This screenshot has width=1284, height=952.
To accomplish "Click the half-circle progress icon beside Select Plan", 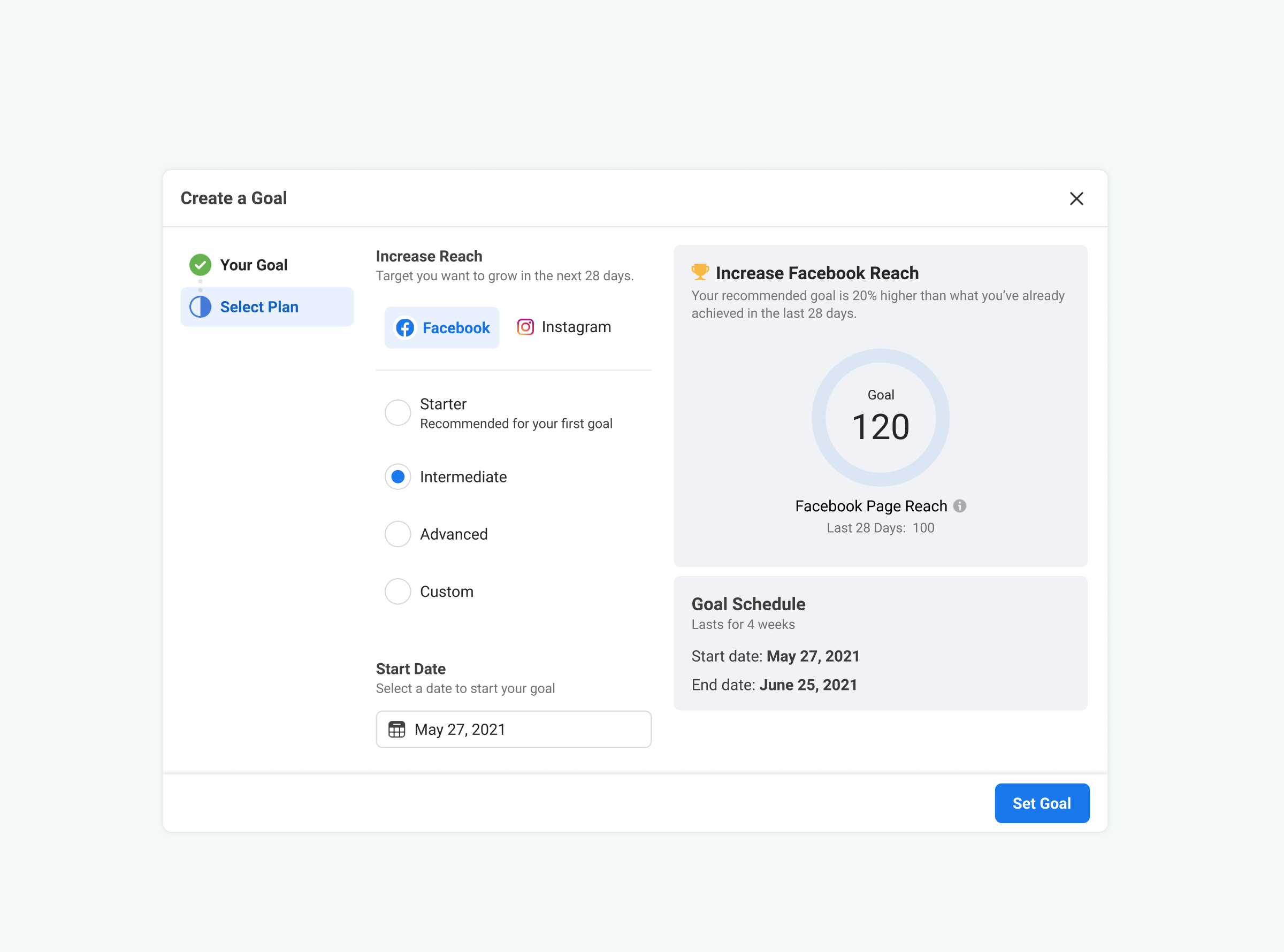I will [200, 306].
